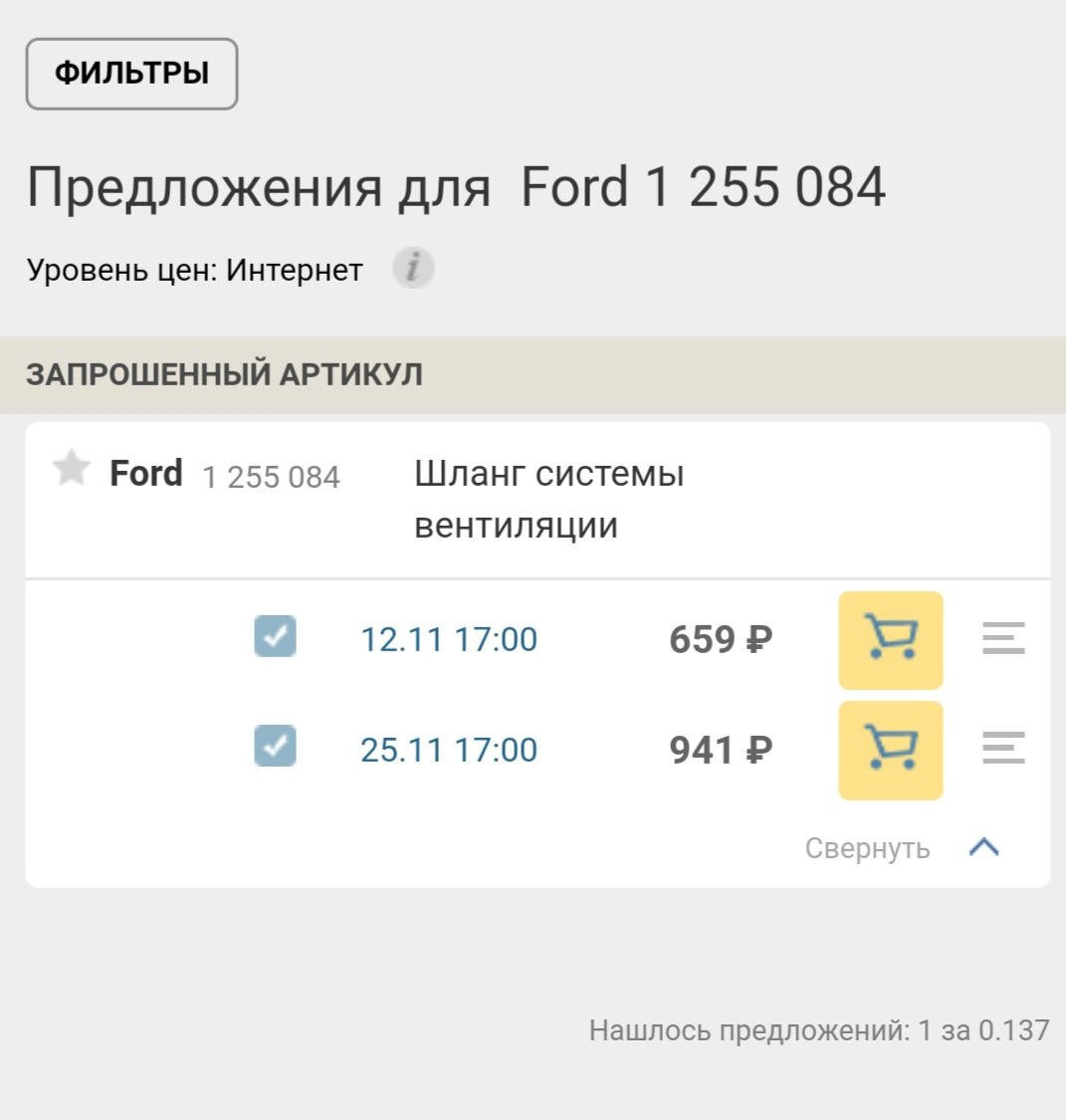Click the Уровень цен: Интернет label

pyautogui.click(x=194, y=270)
